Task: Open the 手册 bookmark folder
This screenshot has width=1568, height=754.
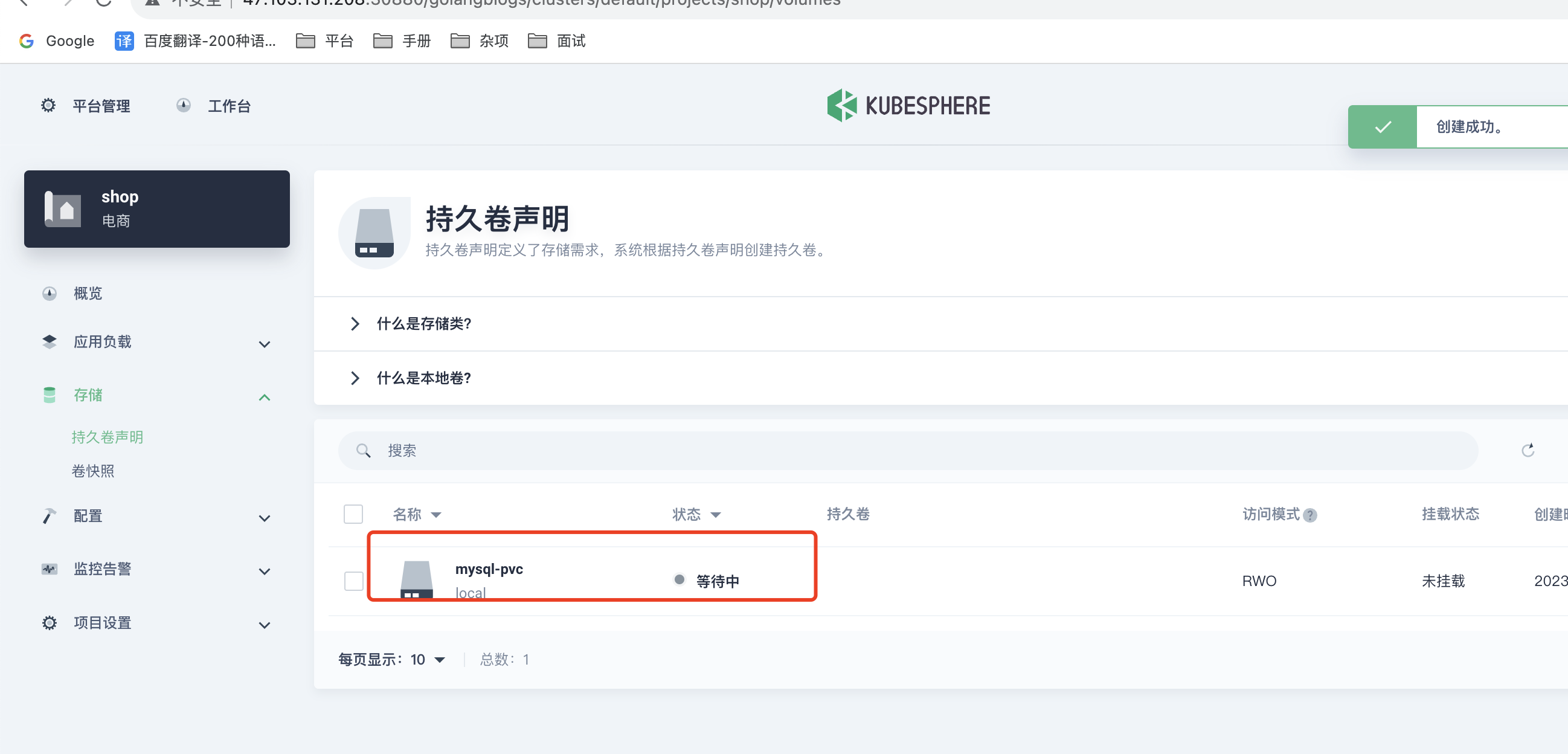Action: [402, 41]
